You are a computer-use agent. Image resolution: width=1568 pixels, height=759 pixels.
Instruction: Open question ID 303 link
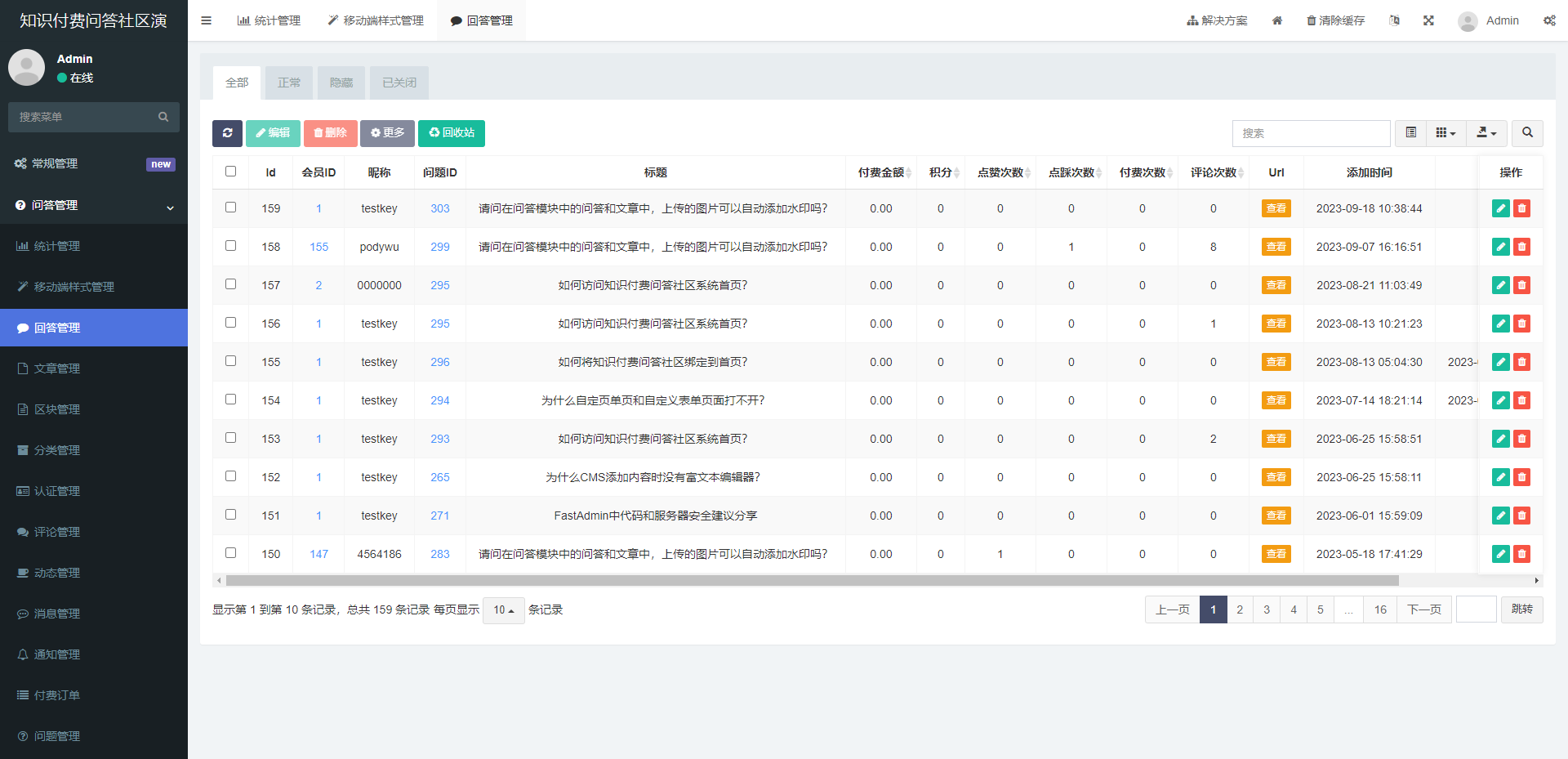click(439, 208)
